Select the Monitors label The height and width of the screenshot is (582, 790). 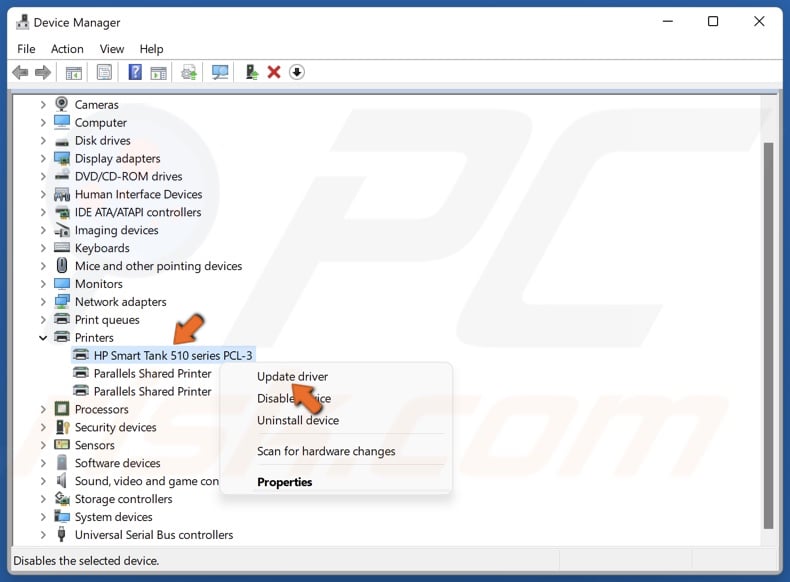point(99,284)
